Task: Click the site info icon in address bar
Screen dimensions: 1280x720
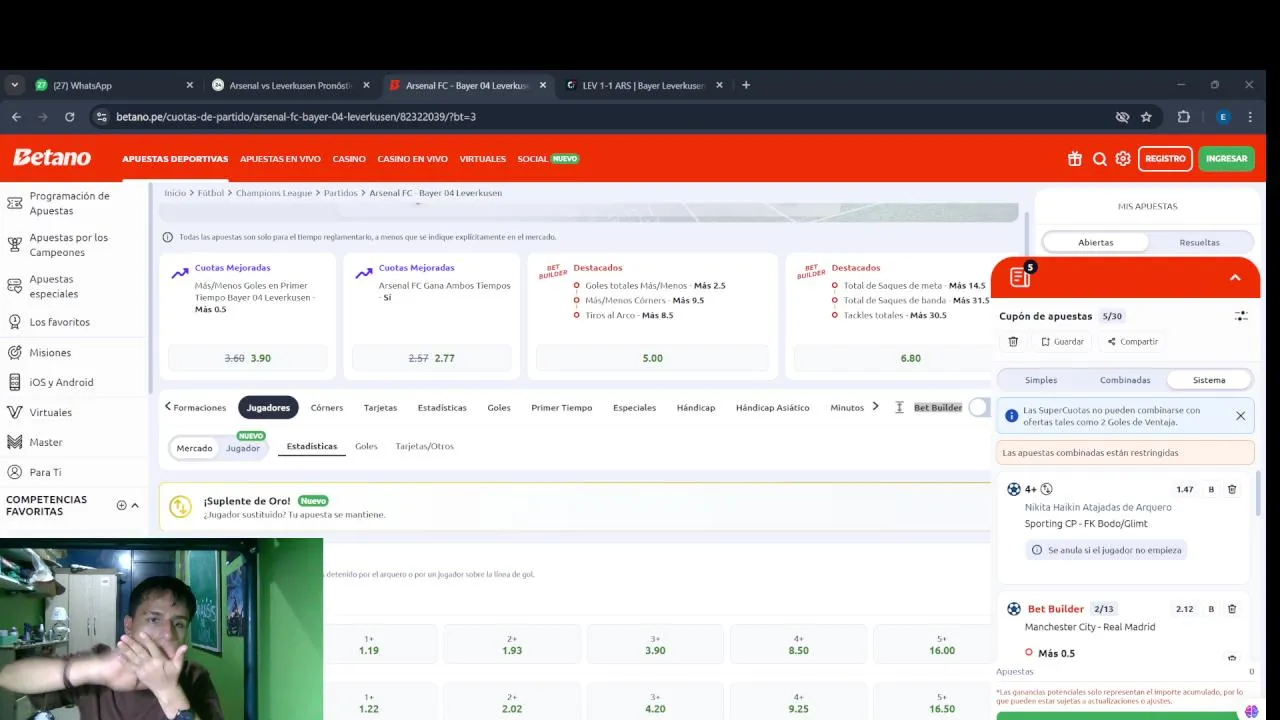Action: (x=100, y=117)
